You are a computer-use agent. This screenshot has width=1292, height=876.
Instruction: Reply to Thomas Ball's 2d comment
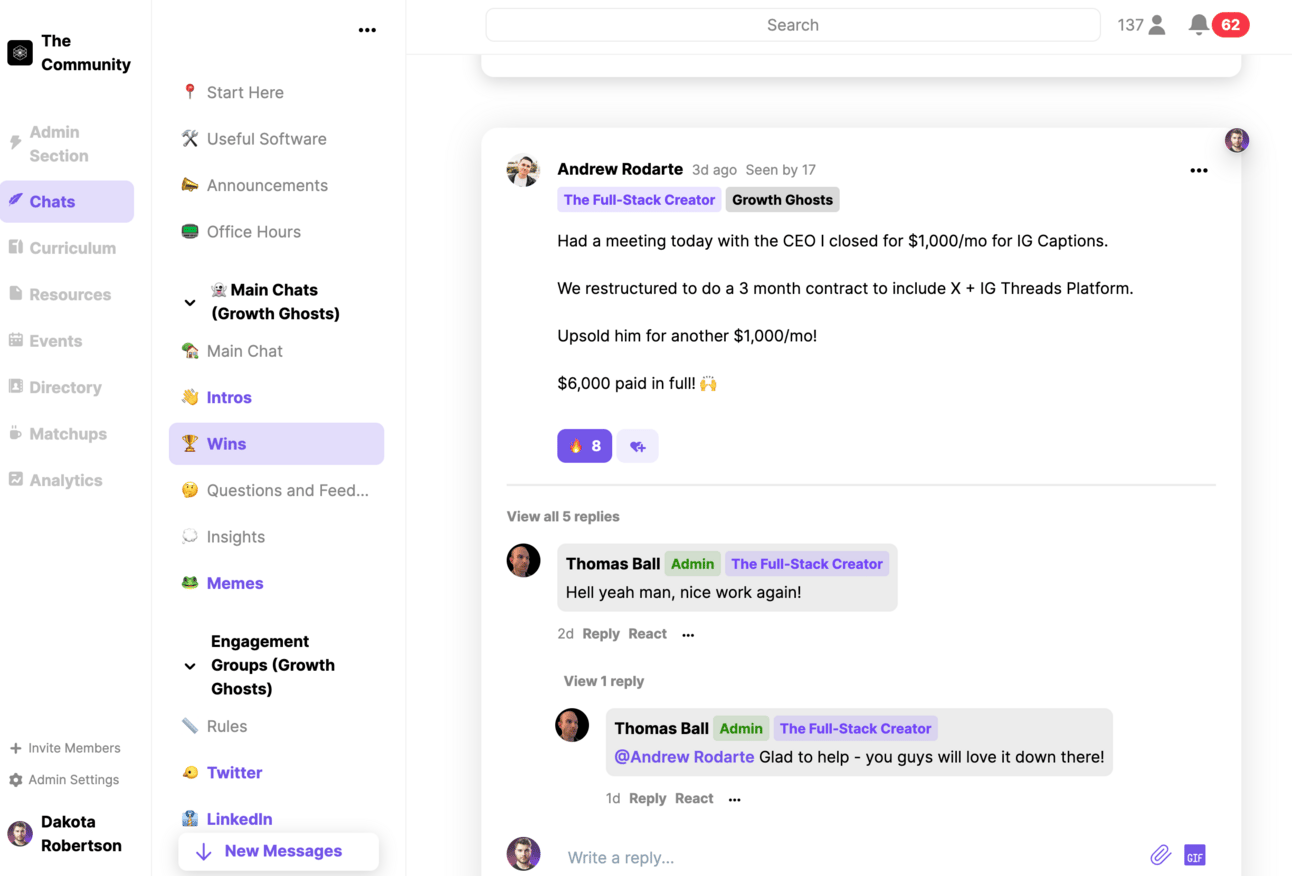(x=601, y=634)
